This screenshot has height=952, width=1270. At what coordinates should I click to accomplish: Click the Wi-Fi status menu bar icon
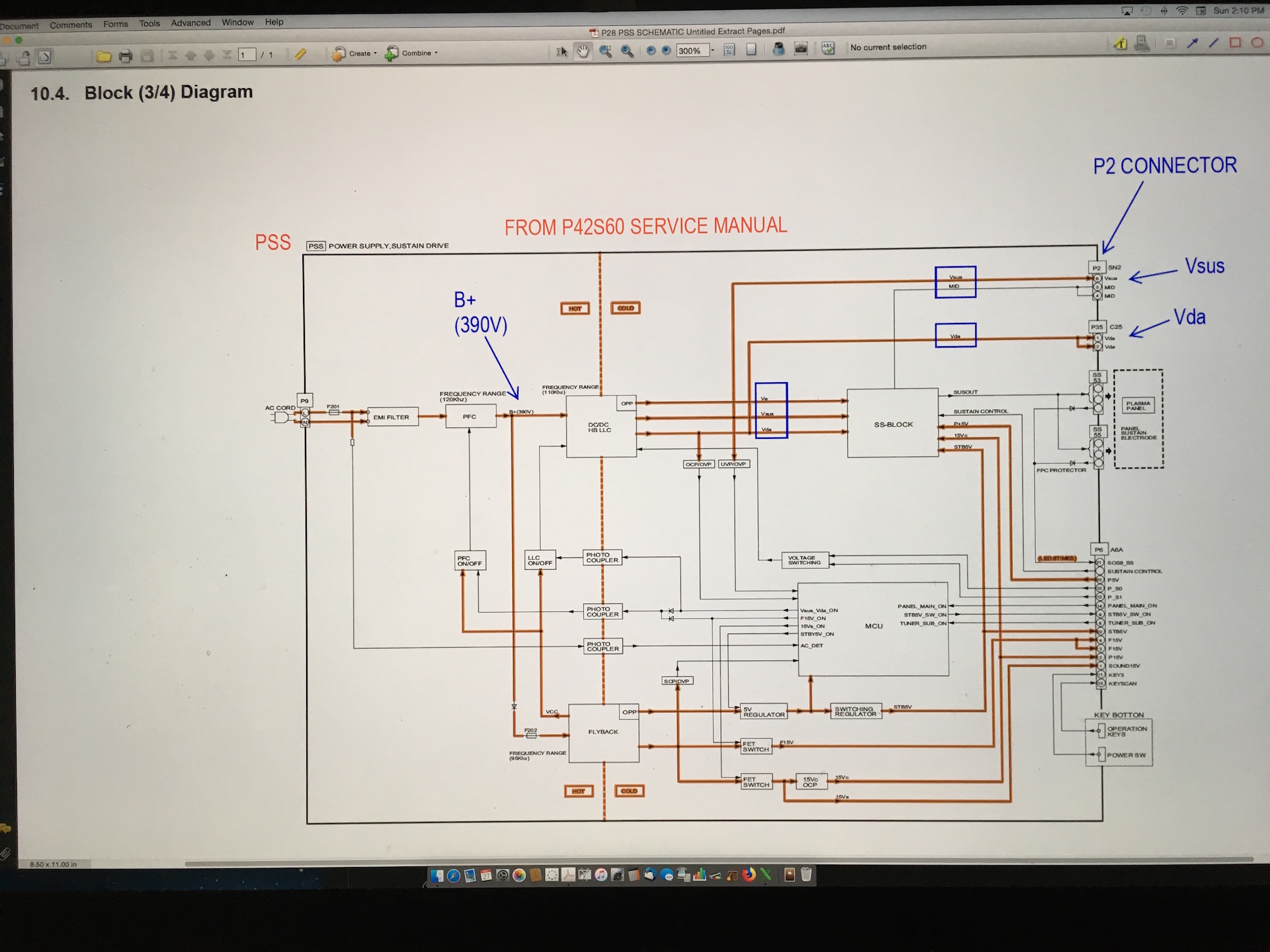tap(1182, 11)
